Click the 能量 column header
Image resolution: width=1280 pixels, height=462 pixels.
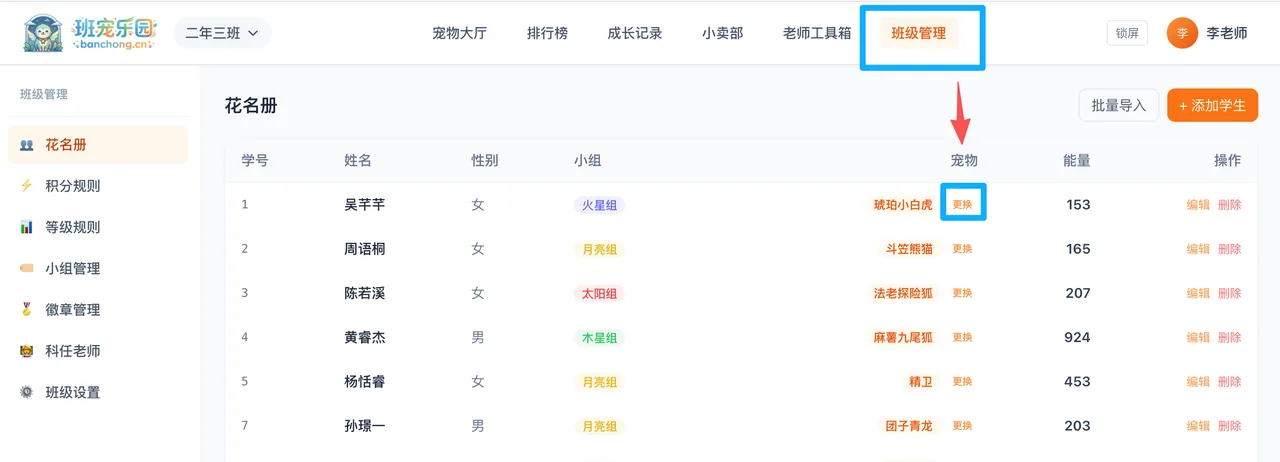[x=1077, y=160]
